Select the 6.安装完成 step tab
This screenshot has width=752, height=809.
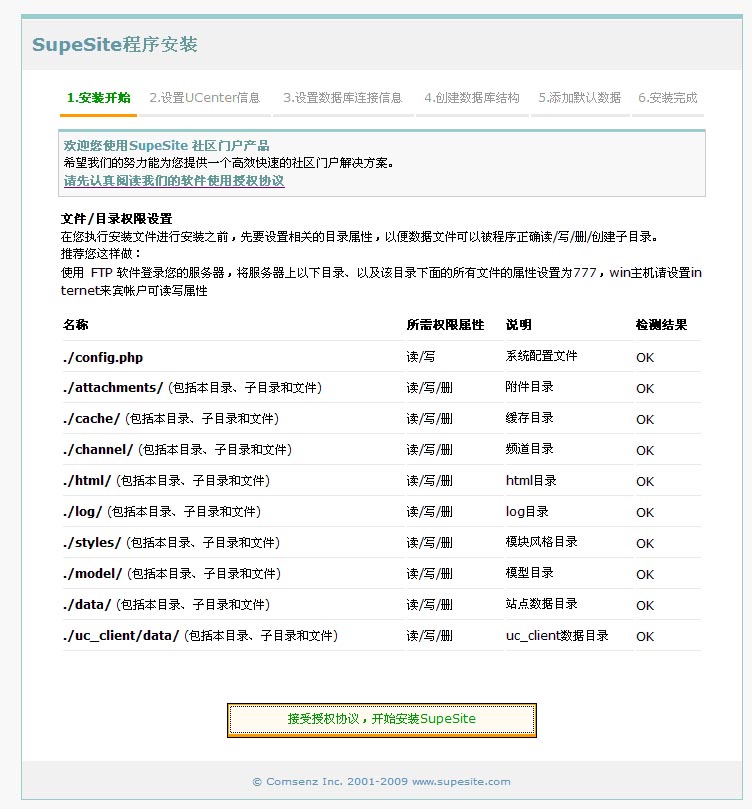668,98
